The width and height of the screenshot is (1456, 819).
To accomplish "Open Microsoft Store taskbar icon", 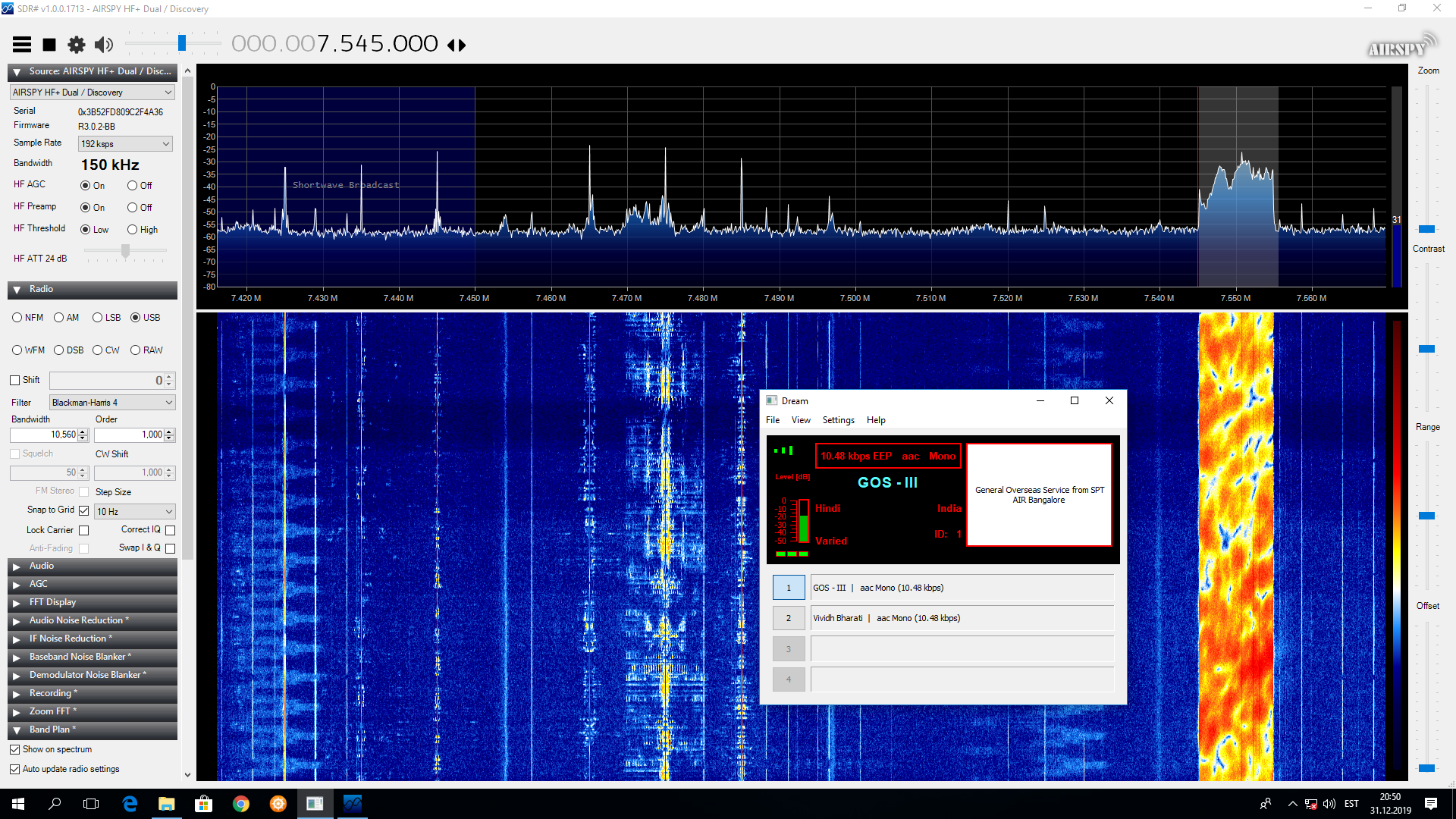I will point(203,804).
